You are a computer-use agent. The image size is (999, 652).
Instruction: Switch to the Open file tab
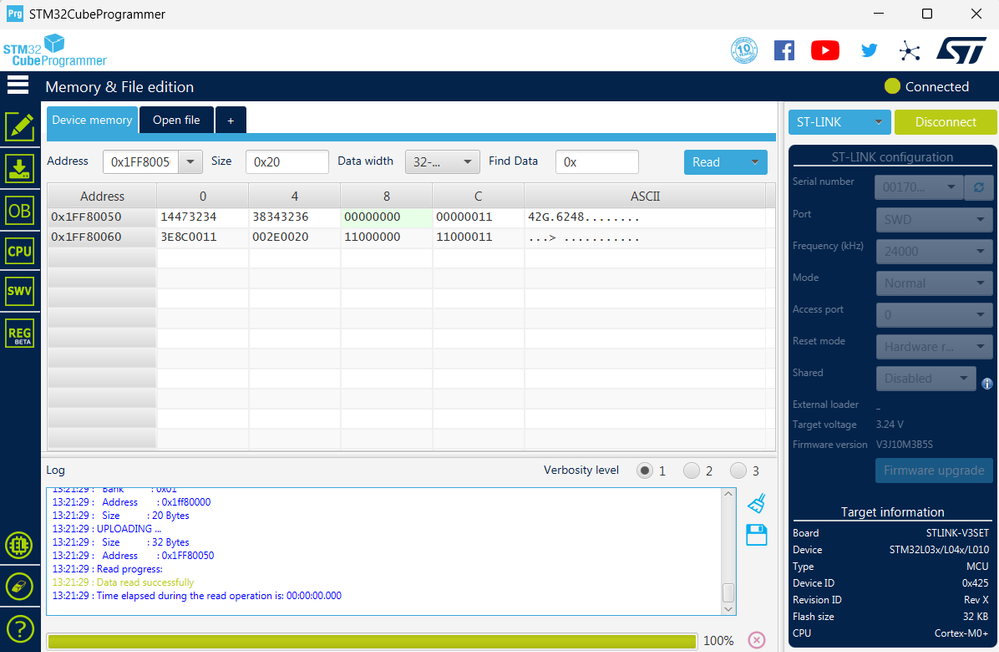tap(176, 120)
